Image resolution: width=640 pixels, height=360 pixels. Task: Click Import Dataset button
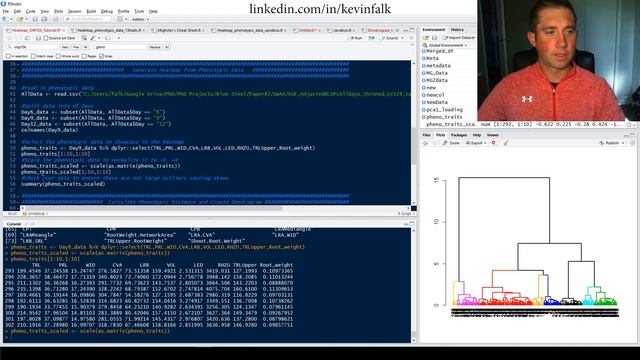point(459,38)
